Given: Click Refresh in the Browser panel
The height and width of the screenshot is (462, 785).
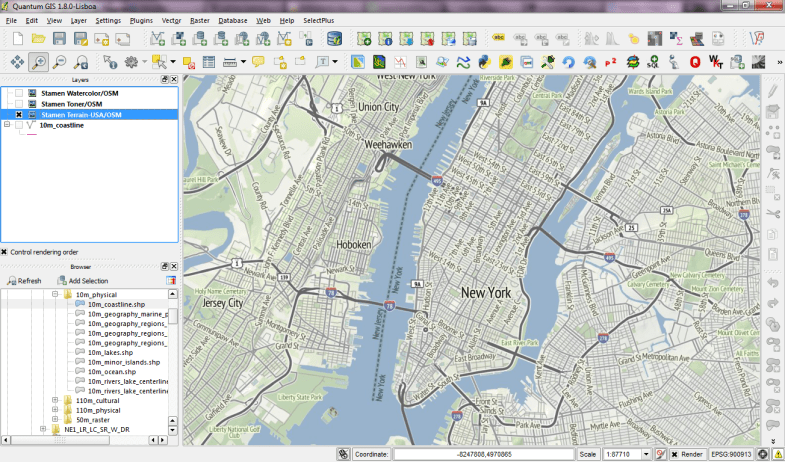Looking at the screenshot, I should [23, 281].
